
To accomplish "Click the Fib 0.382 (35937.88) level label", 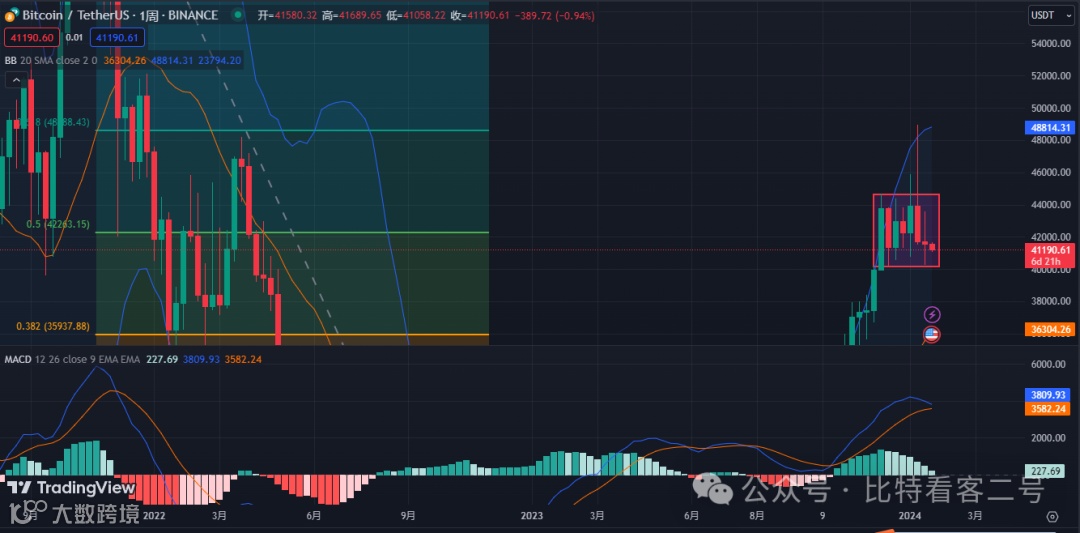I will (54, 326).
